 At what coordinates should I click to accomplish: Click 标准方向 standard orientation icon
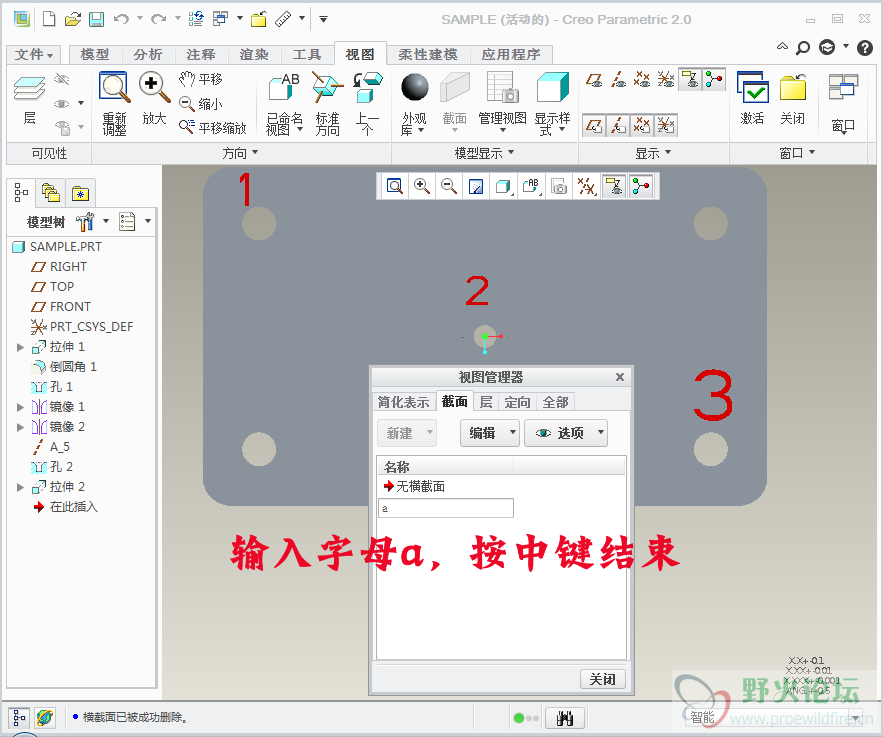pyautogui.click(x=327, y=104)
